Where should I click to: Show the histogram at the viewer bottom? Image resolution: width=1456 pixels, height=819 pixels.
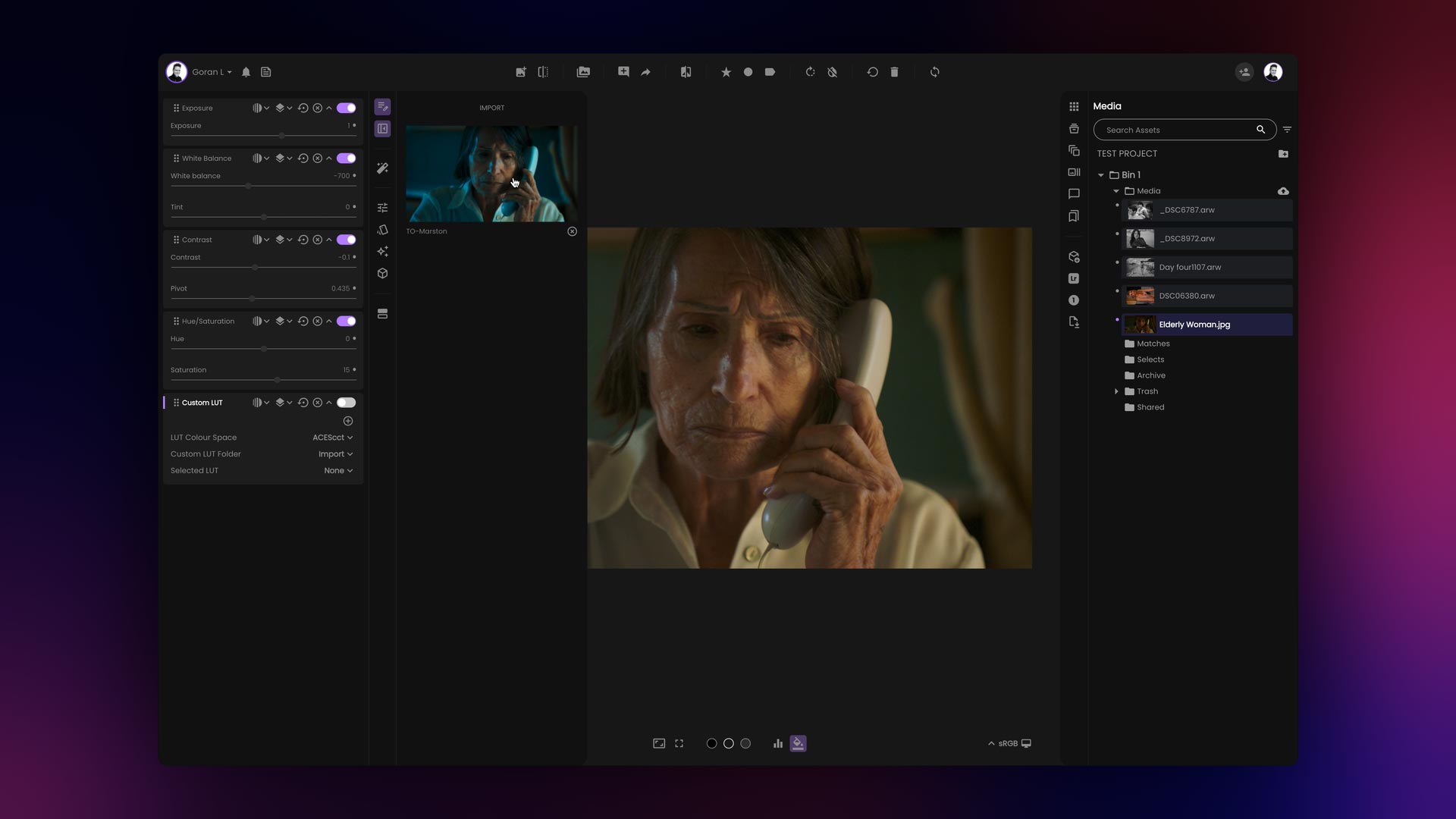[777, 743]
